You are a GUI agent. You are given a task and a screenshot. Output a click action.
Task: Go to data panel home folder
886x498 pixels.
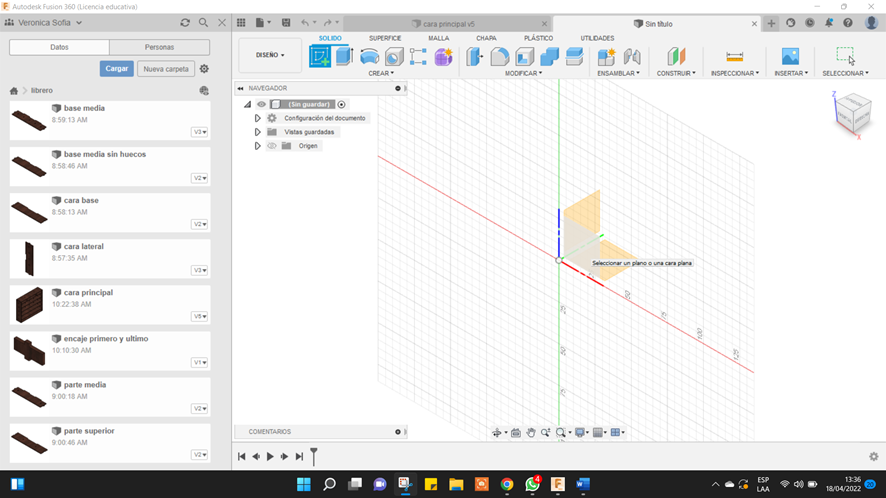tap(14, 90)
